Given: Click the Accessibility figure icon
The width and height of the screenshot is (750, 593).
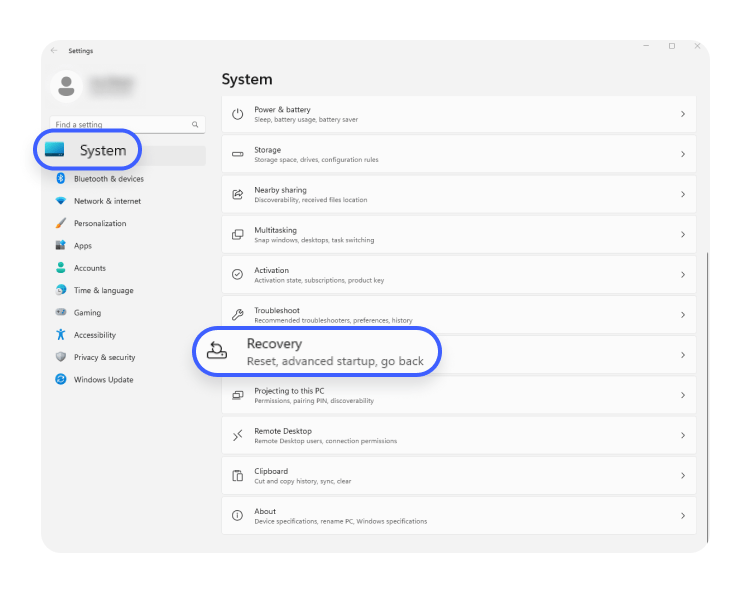Looking at the screenshot, I should click(61, 334).
